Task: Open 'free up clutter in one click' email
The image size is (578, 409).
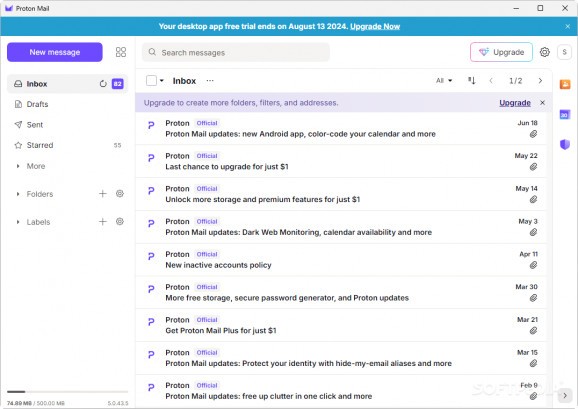Action: tap(341, 391)
